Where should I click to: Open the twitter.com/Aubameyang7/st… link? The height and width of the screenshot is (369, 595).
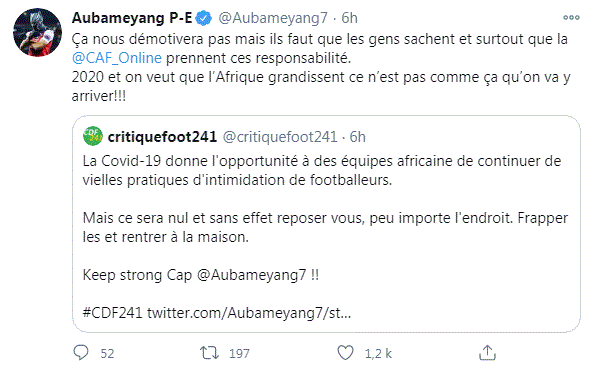[x=249, y=313]
